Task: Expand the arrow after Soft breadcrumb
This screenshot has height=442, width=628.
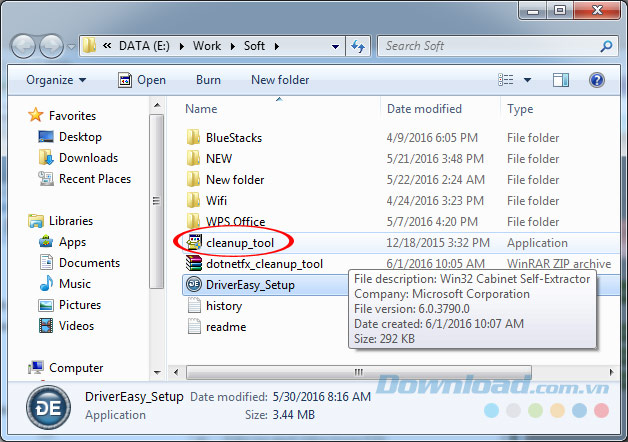Action: coord(277,46)
